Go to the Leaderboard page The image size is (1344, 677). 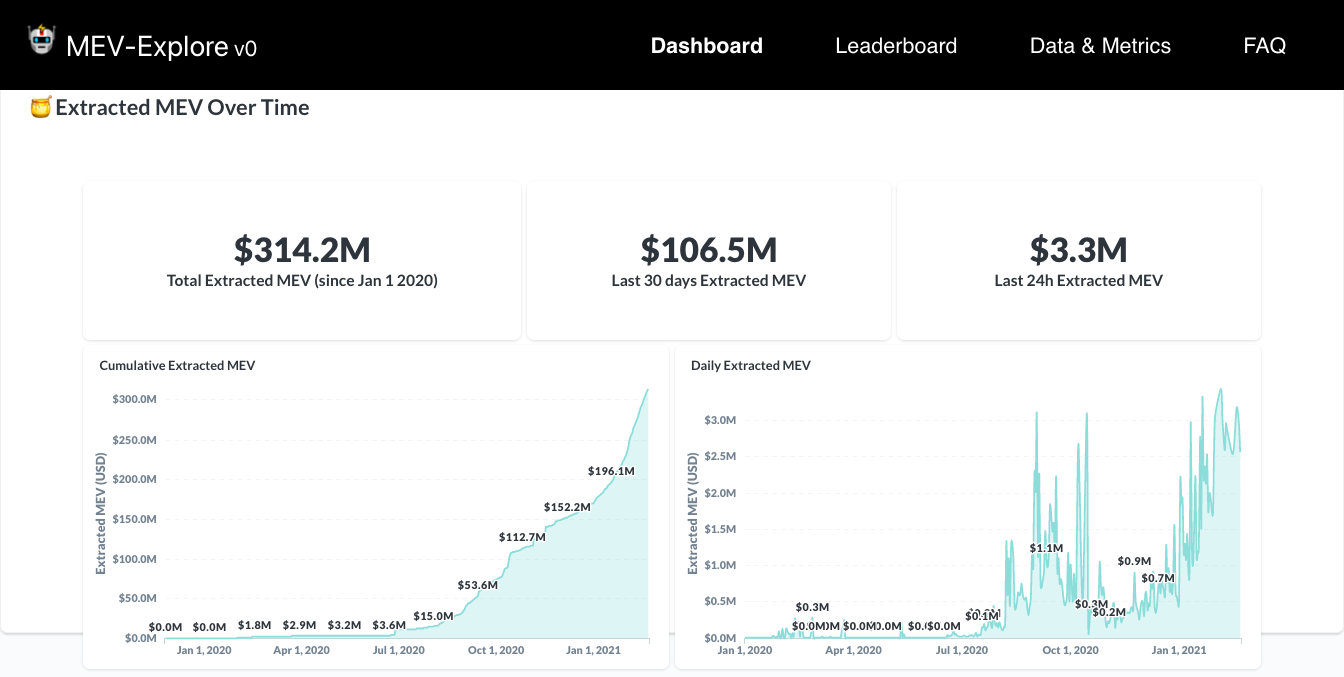pyautogui.click(x=895, y=45)
